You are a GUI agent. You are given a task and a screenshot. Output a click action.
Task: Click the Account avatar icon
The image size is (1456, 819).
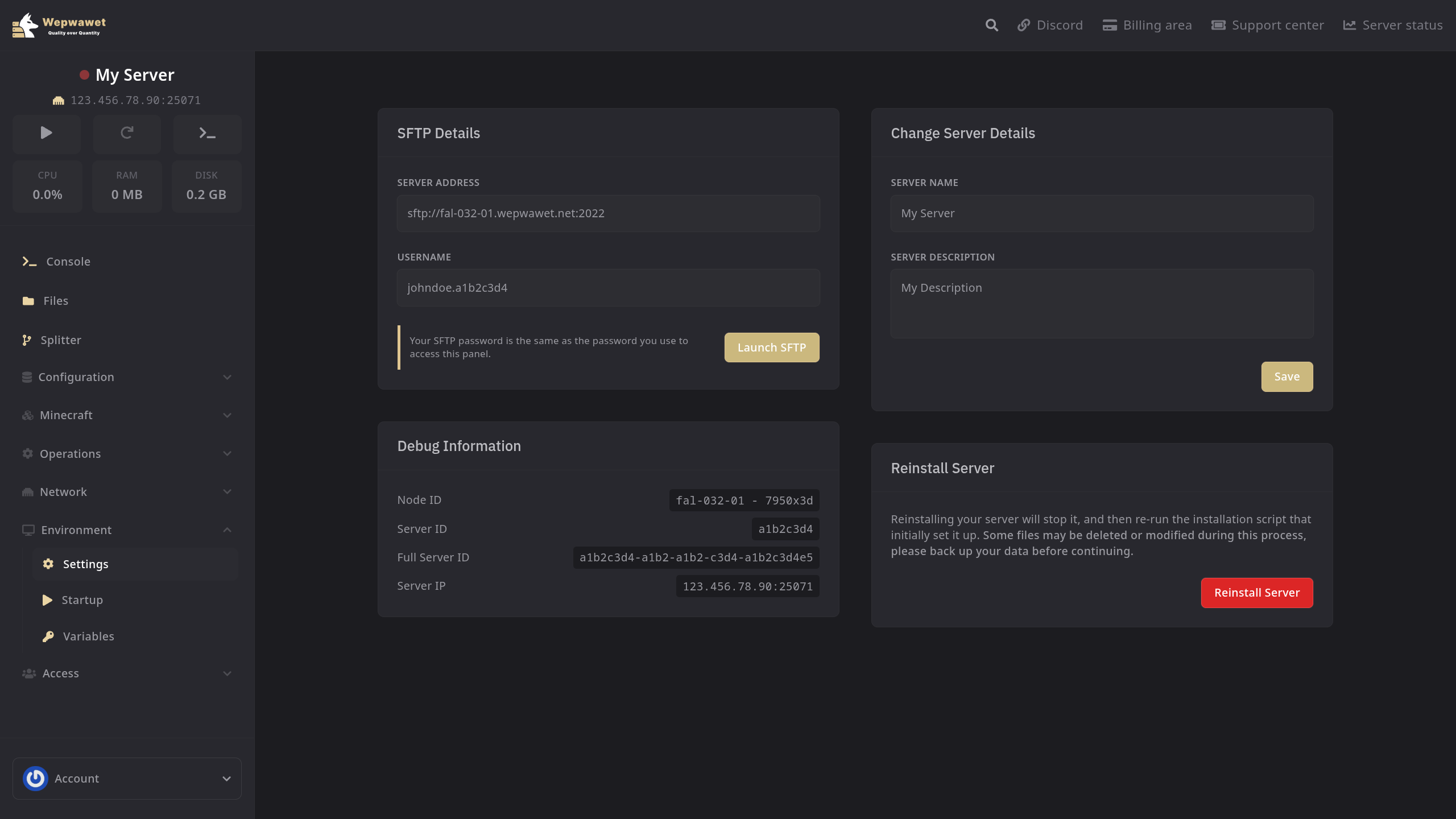click(35, 779)
